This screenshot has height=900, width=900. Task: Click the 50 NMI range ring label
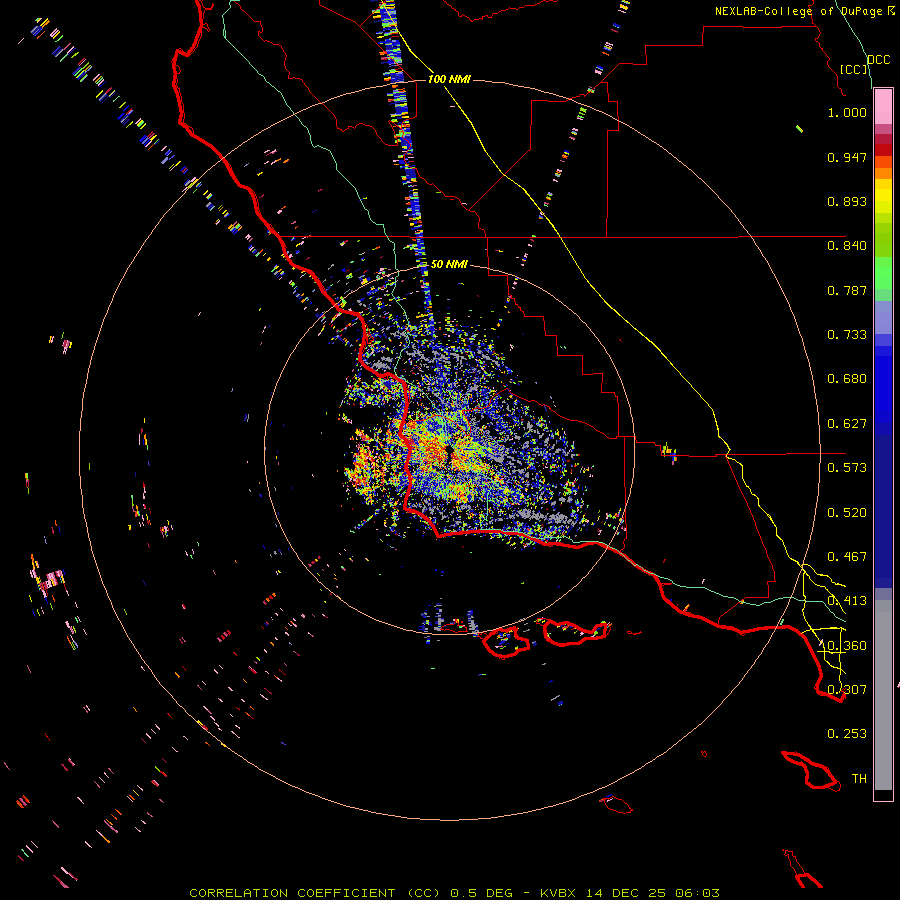coord(449,264)
